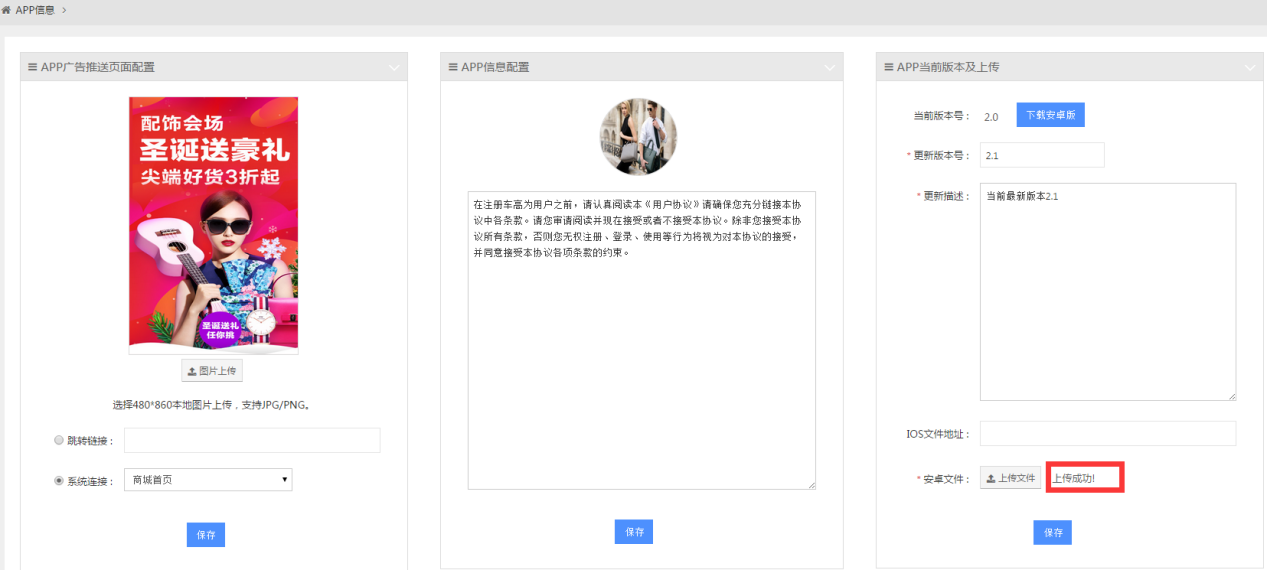Click the IOS文件地址 input field

(x=1107, y=434)
